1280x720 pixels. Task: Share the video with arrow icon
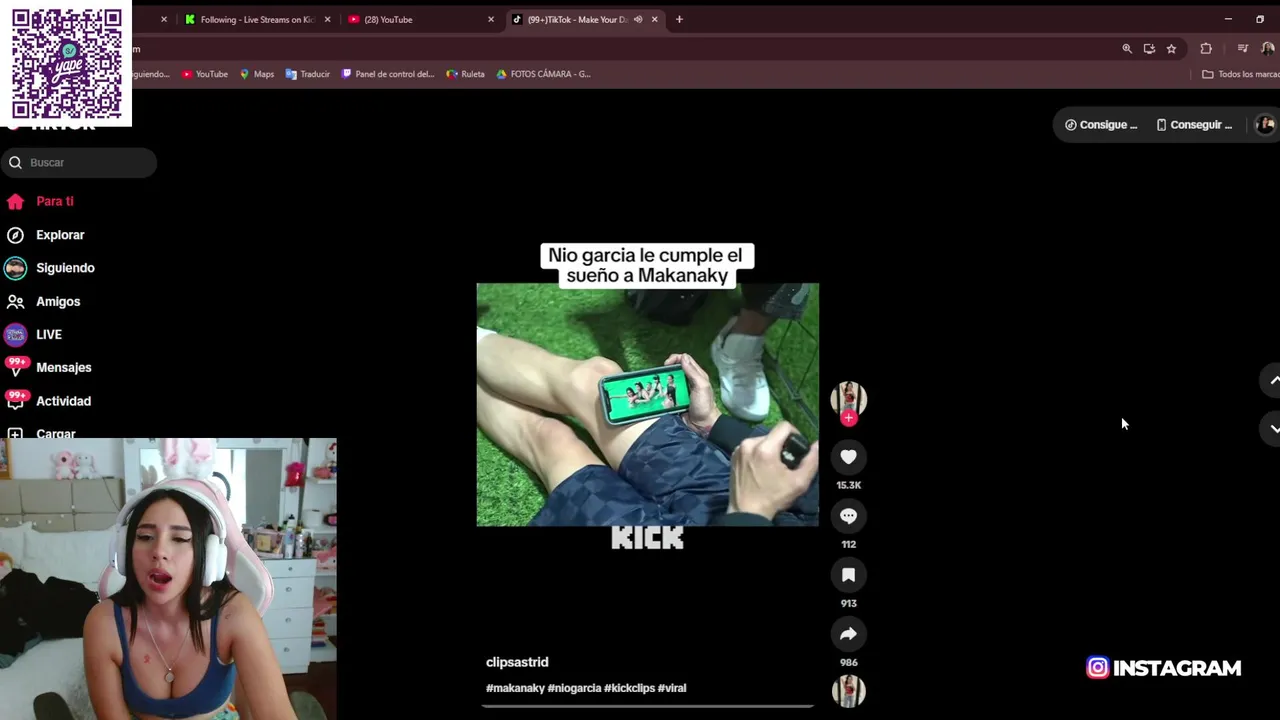[848, 634]
